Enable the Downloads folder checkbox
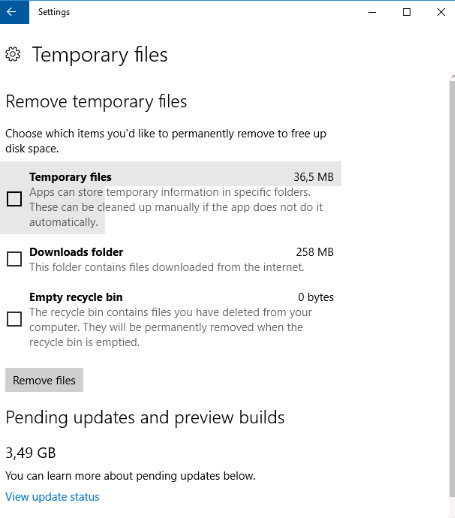The height and width of the screenshot is (518, 455). (x=14, y=259)
